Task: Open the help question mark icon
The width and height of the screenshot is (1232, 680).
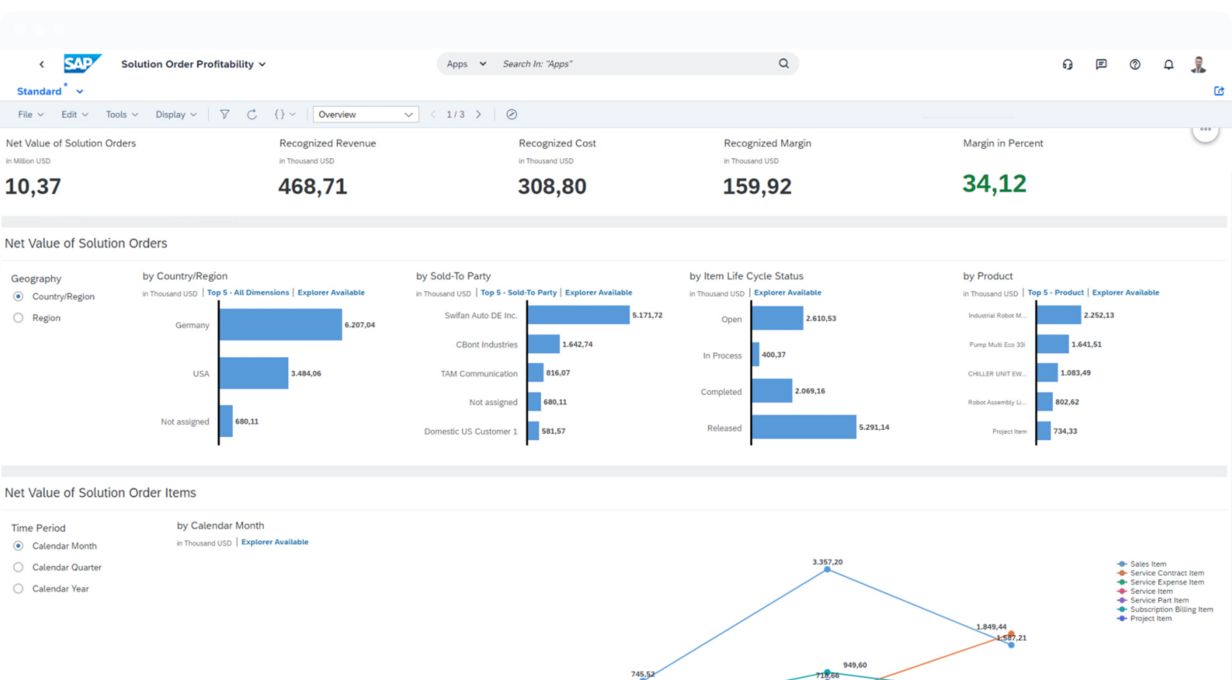Action: [1135, 65]
